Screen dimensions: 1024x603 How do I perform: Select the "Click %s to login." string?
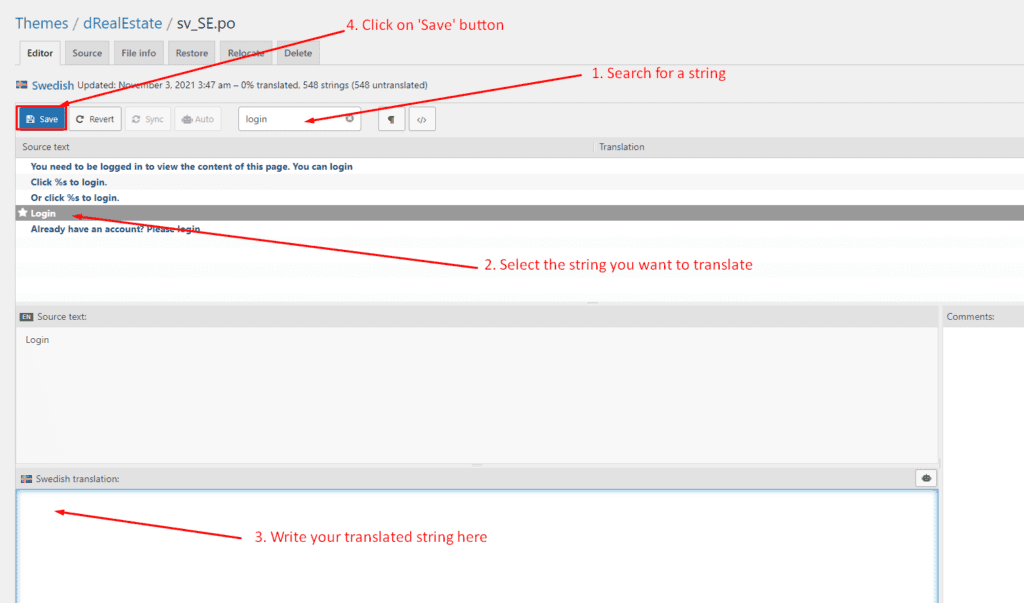click(x=69, y=182)
